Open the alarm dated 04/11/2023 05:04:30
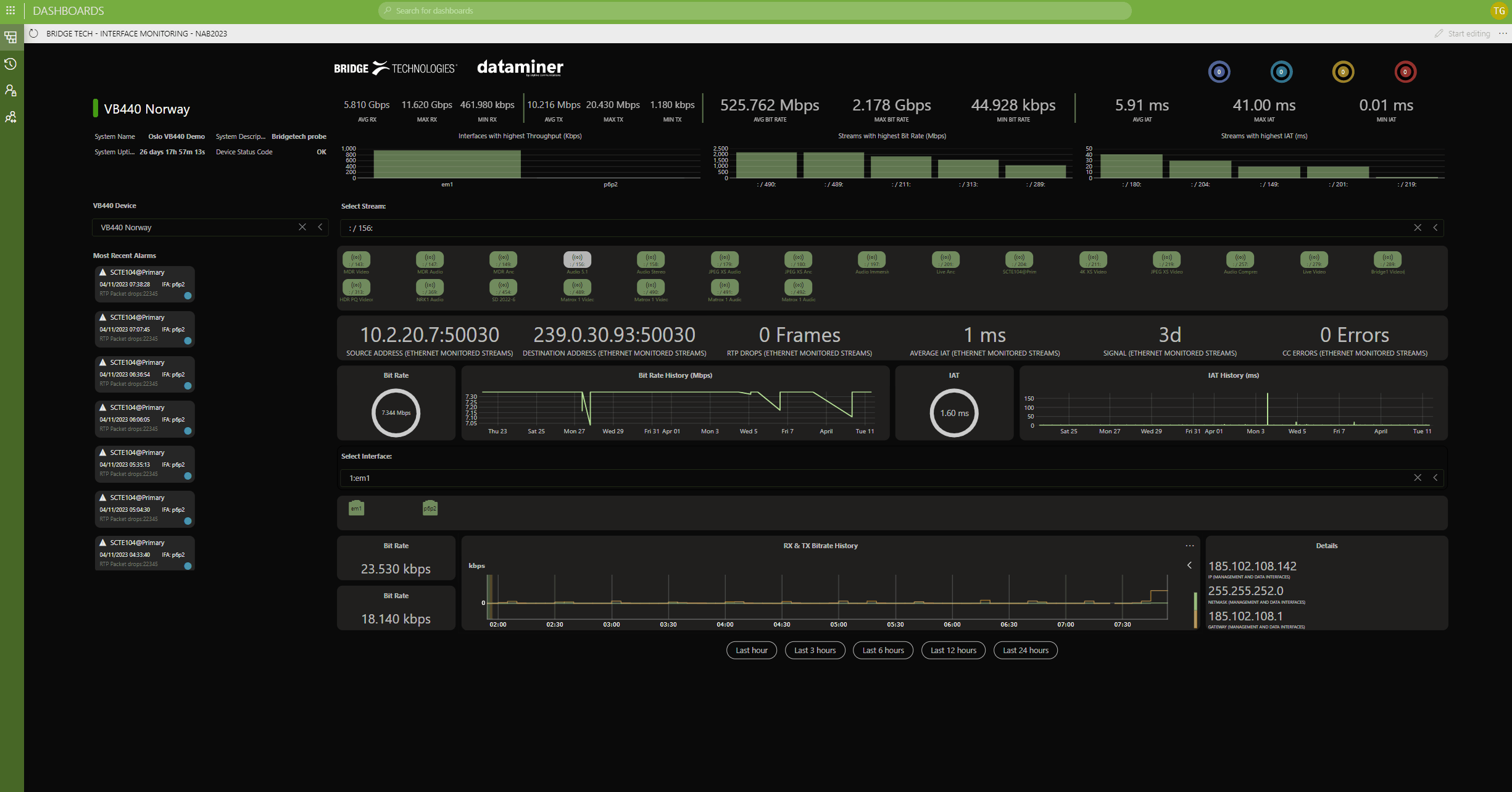1512x792 pixels. [145, 509]
